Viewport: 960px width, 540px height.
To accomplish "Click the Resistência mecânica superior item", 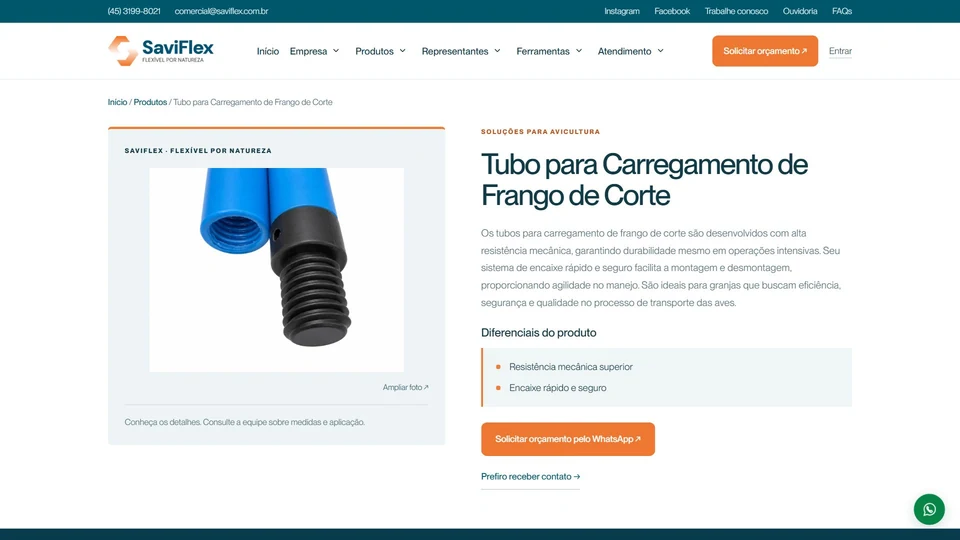I will coord(571,367).
